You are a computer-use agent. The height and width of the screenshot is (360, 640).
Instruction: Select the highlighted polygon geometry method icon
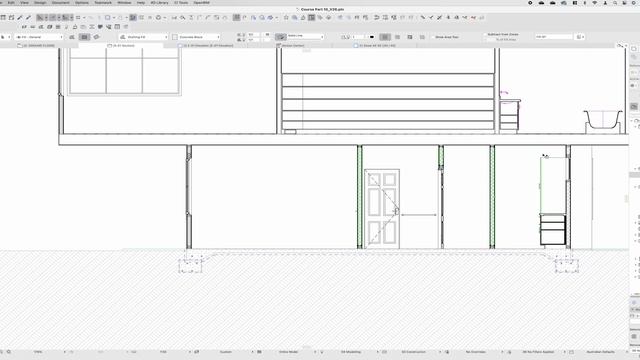click(385, 37)
